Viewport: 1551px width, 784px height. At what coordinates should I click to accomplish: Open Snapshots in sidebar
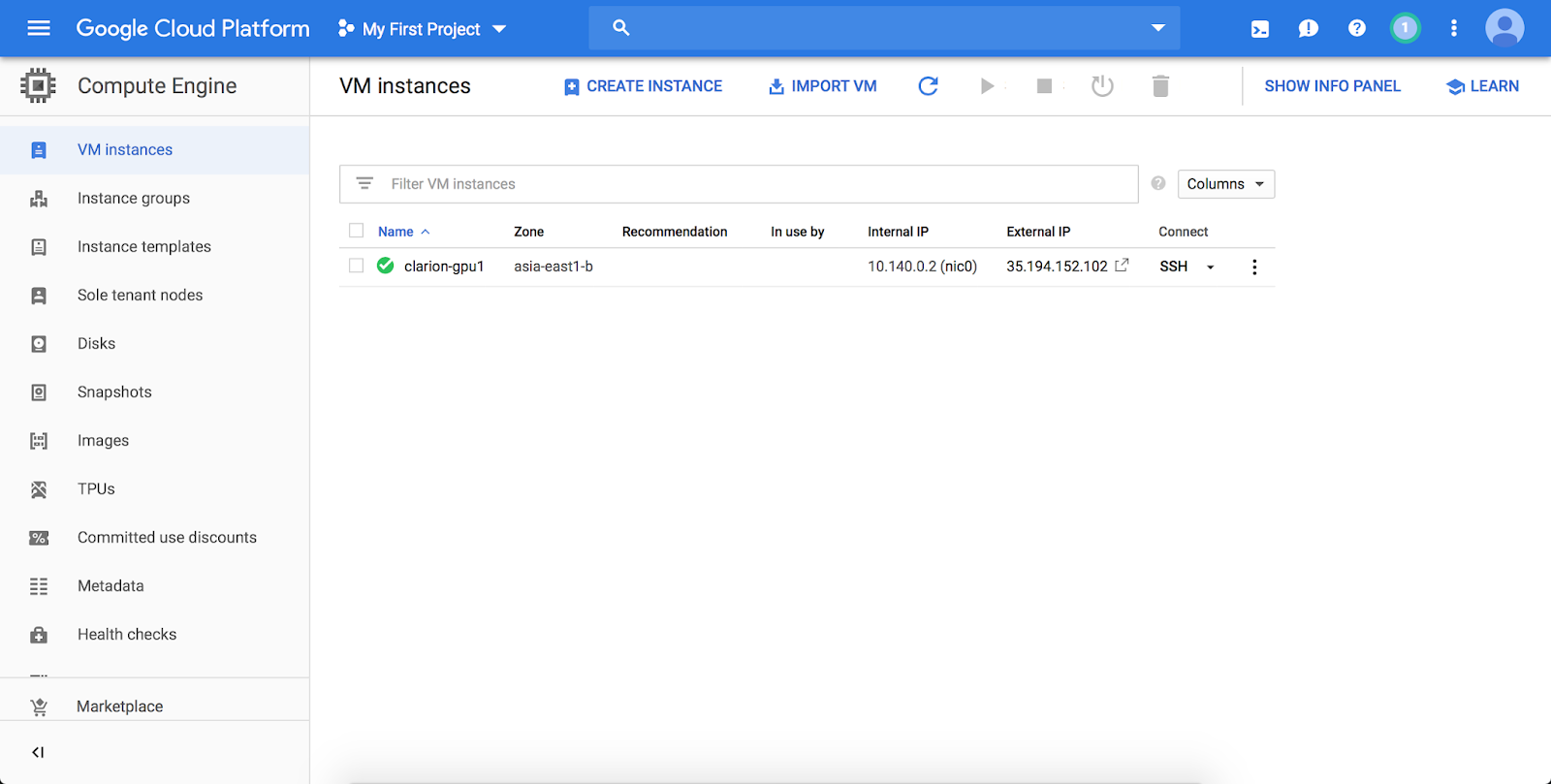(155, 392)
